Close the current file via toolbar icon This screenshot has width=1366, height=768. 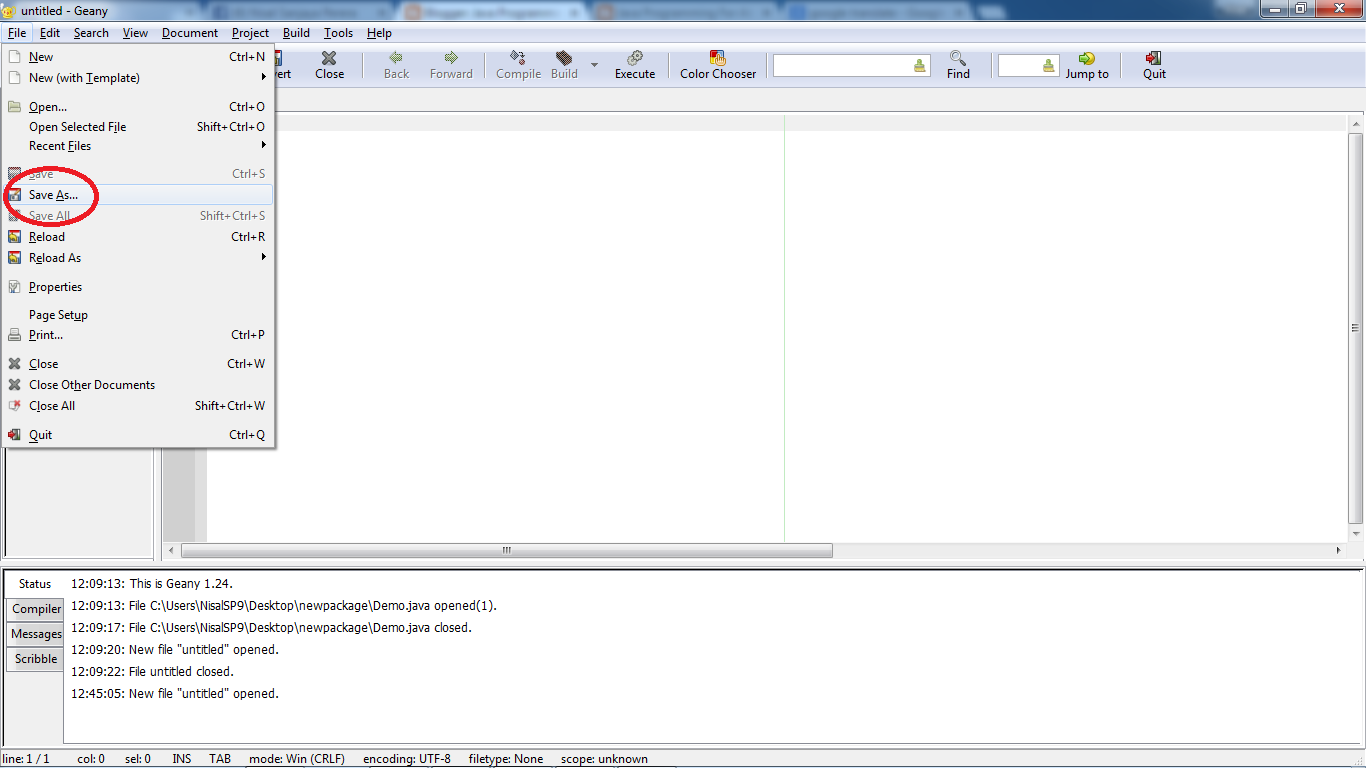(329, 65)
